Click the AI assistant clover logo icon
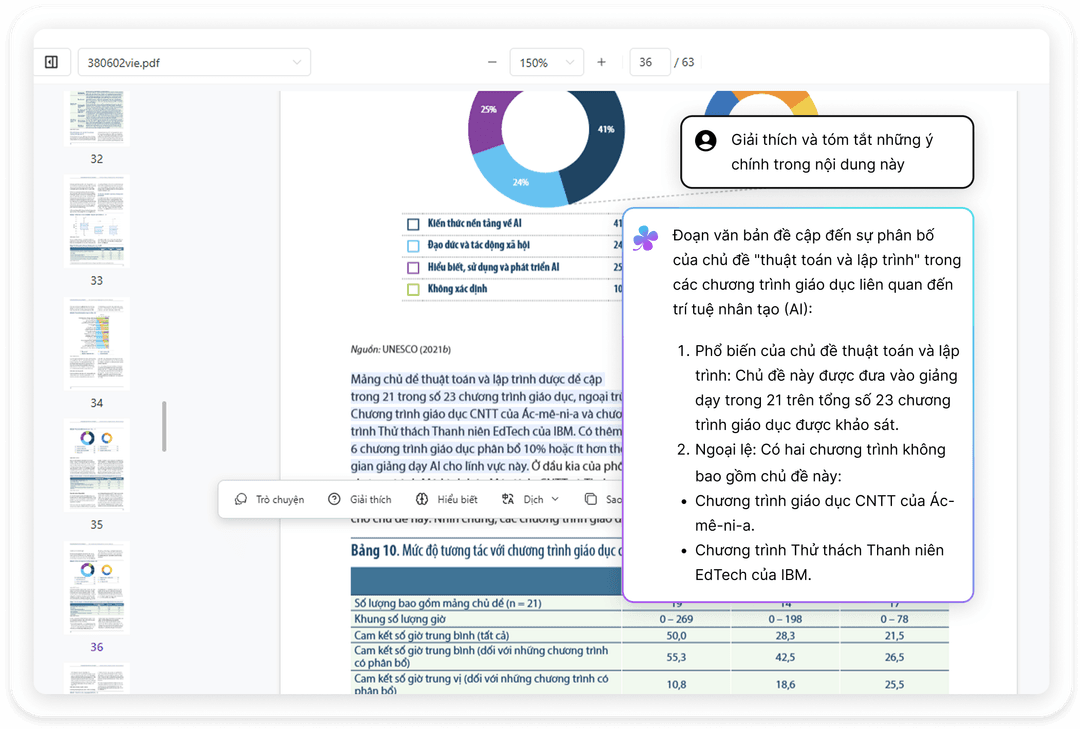The height and width of the screenshot is (729, 1080). click(646, 238)
